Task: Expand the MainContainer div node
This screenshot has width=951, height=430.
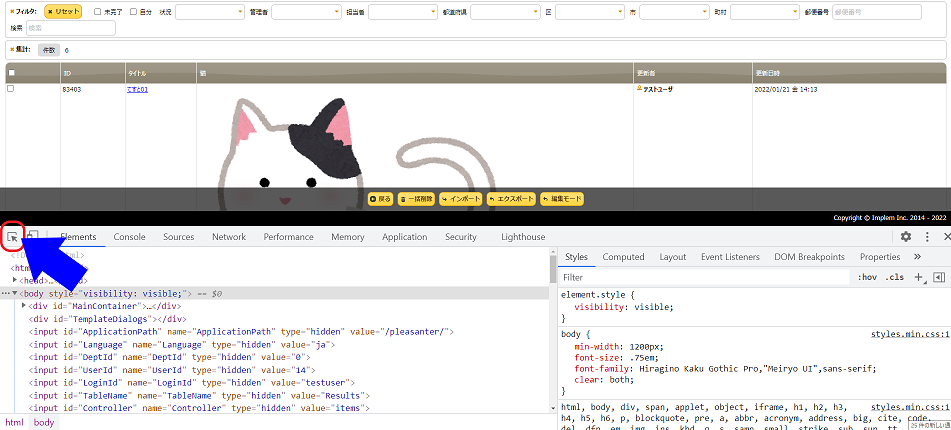Action: click(24, 306)
